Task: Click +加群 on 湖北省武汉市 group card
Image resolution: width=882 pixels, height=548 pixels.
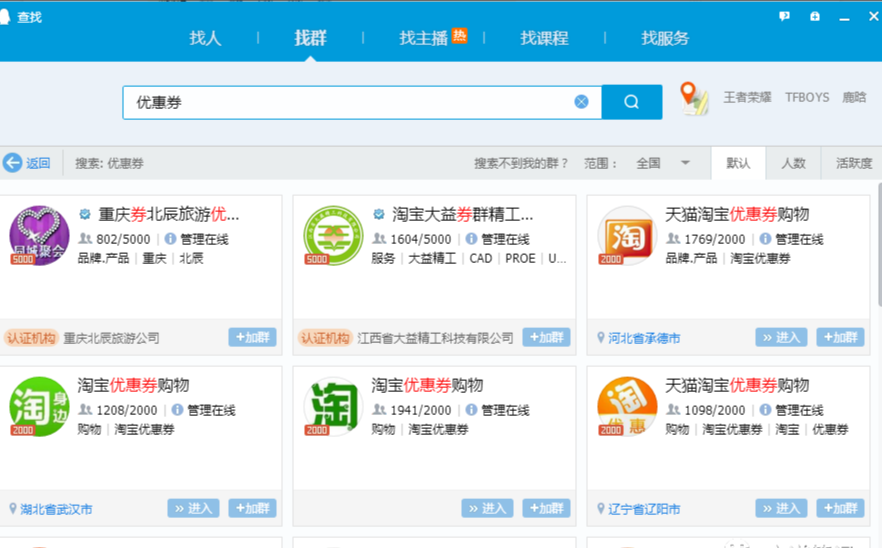Action: tap(253, 508)
